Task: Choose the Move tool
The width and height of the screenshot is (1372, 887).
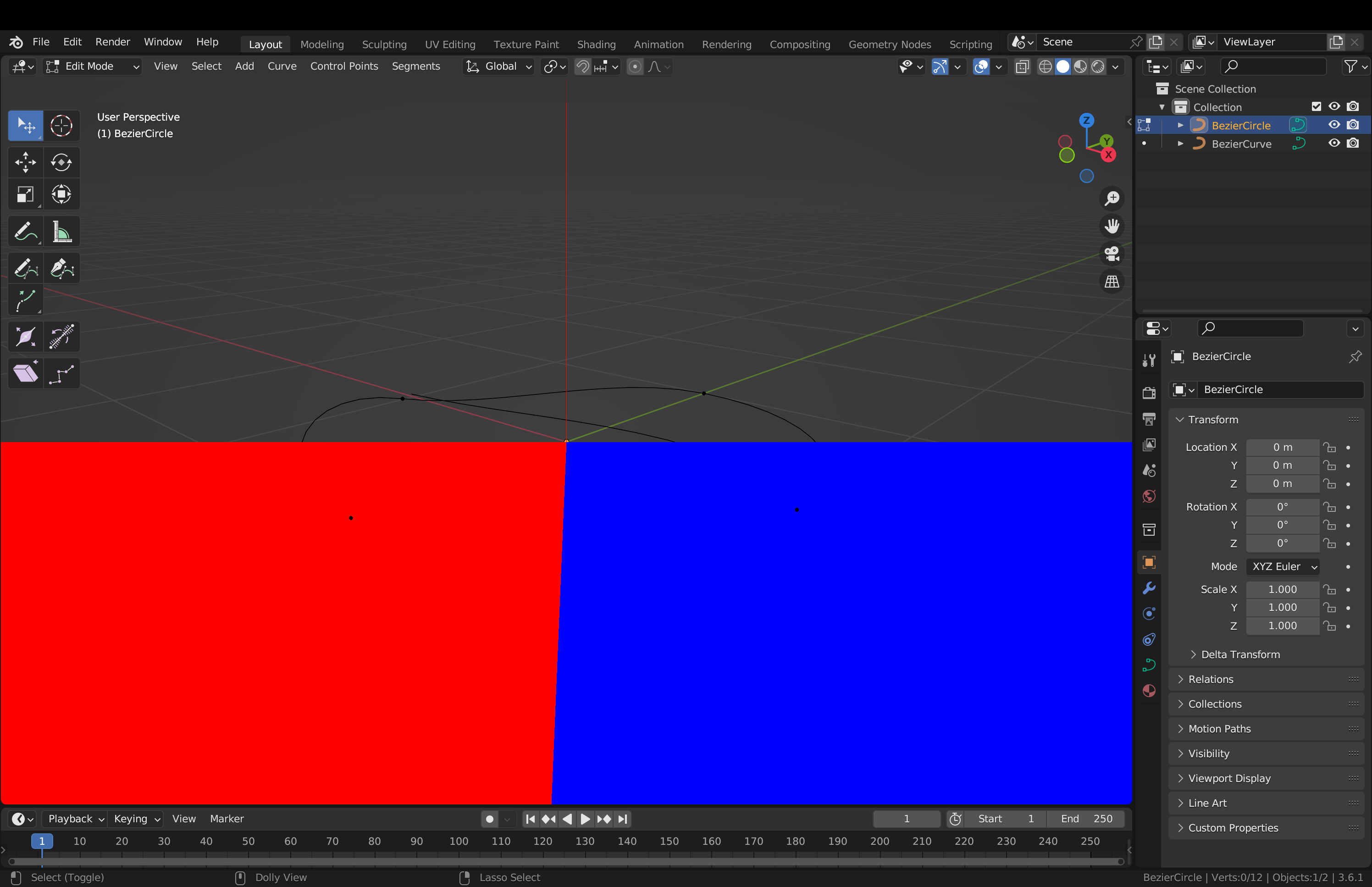Action: click(25, 162)
